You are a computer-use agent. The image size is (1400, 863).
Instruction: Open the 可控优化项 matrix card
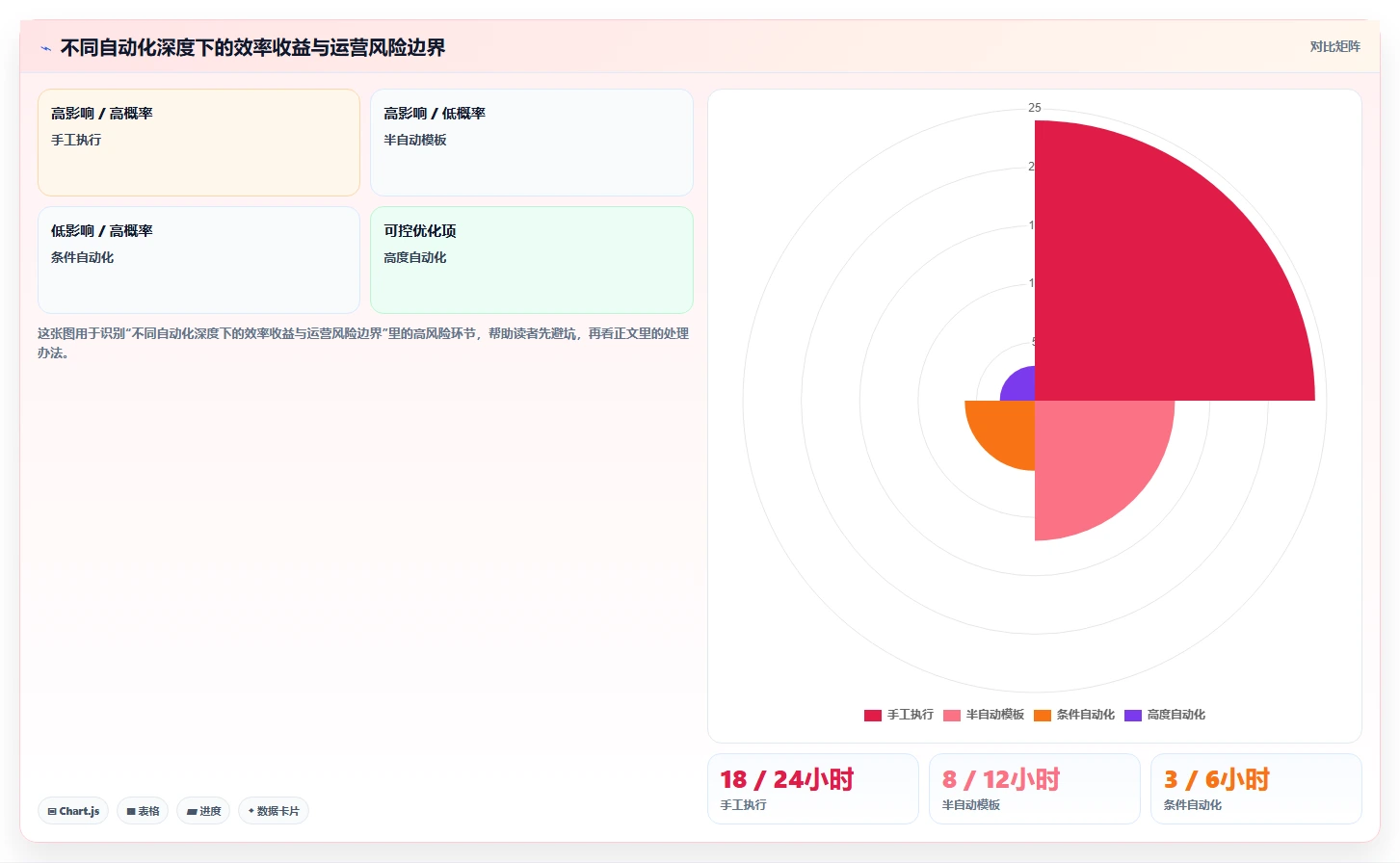pos(532,260)
